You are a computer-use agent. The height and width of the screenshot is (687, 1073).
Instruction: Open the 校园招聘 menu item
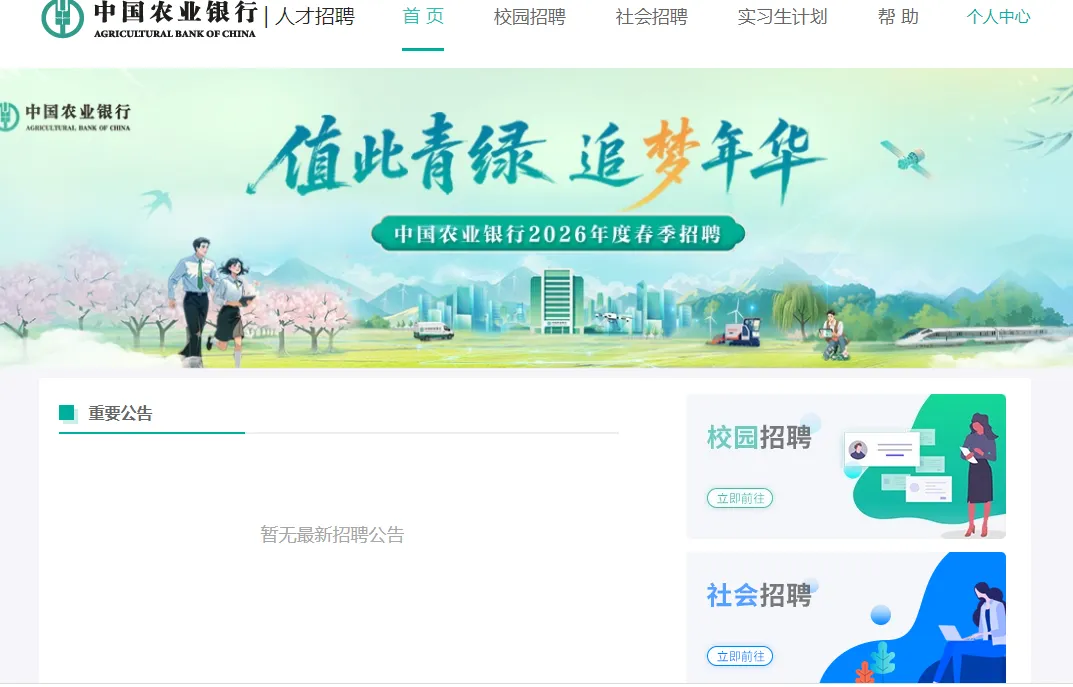point(530,16)
